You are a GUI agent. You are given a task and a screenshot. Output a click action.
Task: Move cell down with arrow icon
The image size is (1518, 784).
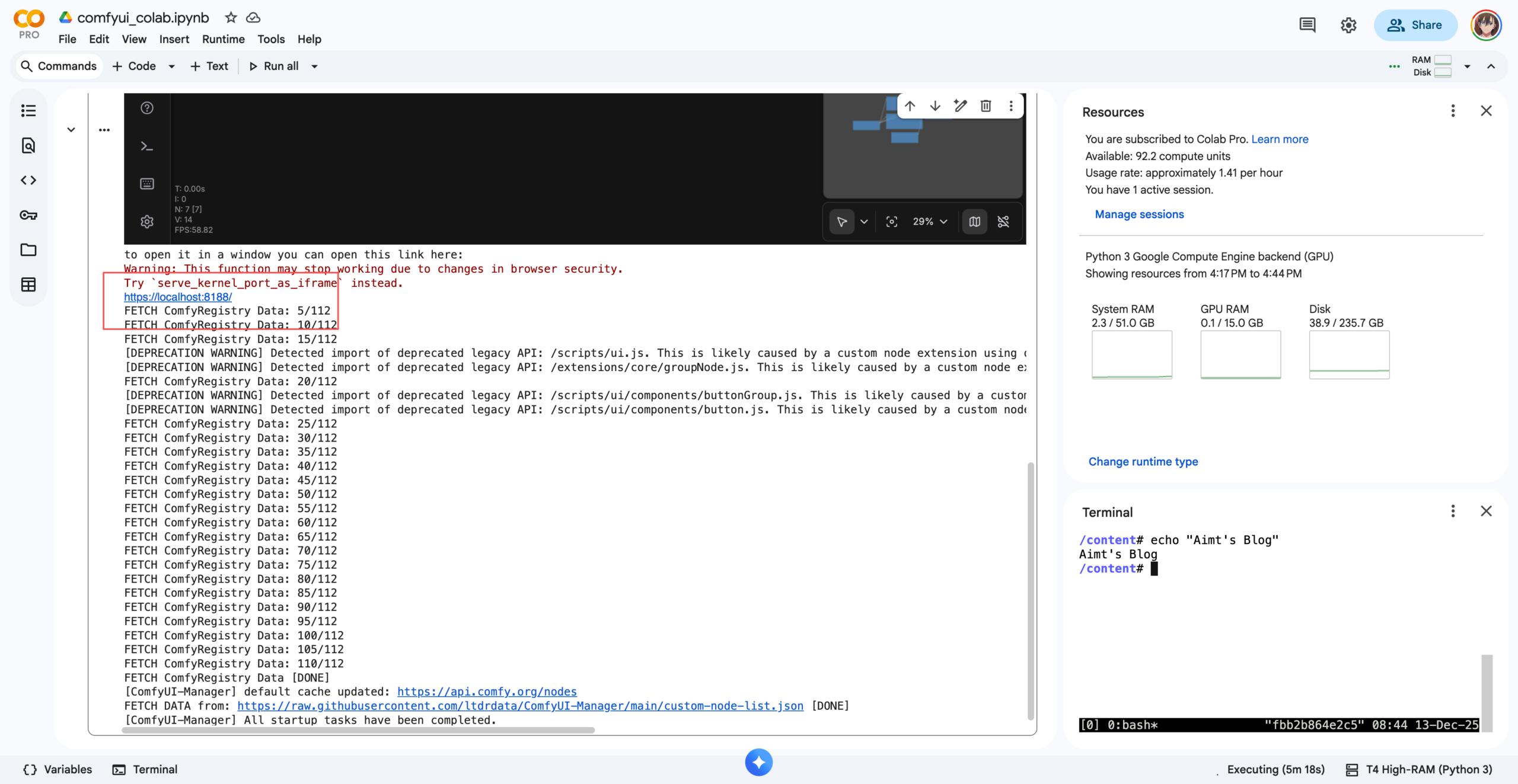[935, 106]
